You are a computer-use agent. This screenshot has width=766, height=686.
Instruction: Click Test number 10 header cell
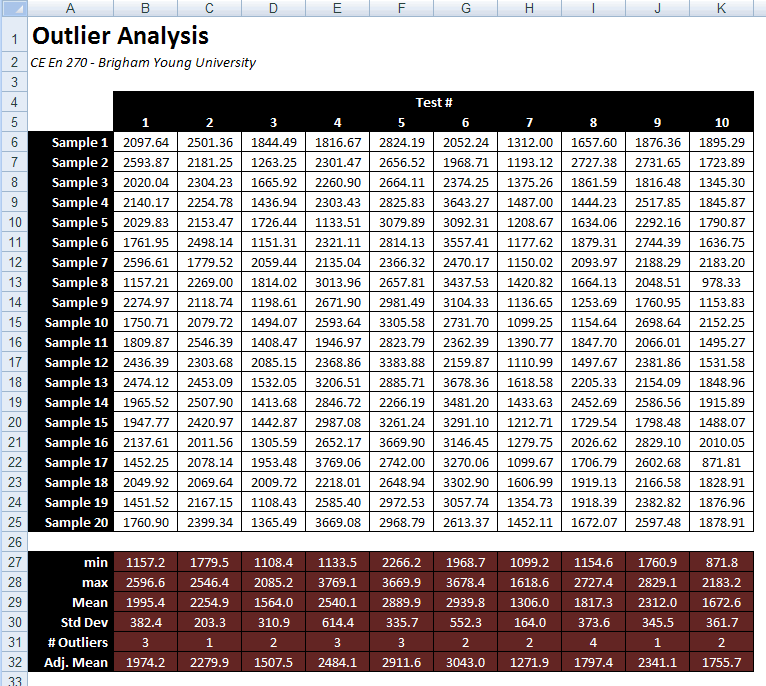click(x=722, y=122)
